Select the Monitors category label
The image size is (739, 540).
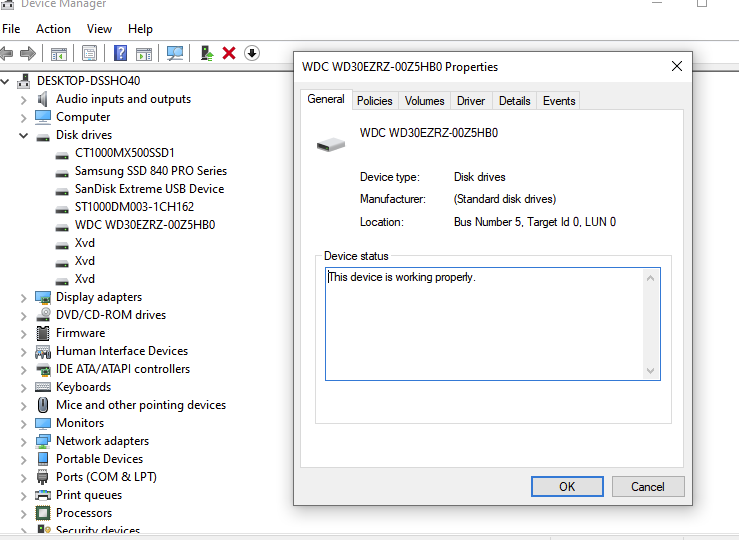click(80, 423)
